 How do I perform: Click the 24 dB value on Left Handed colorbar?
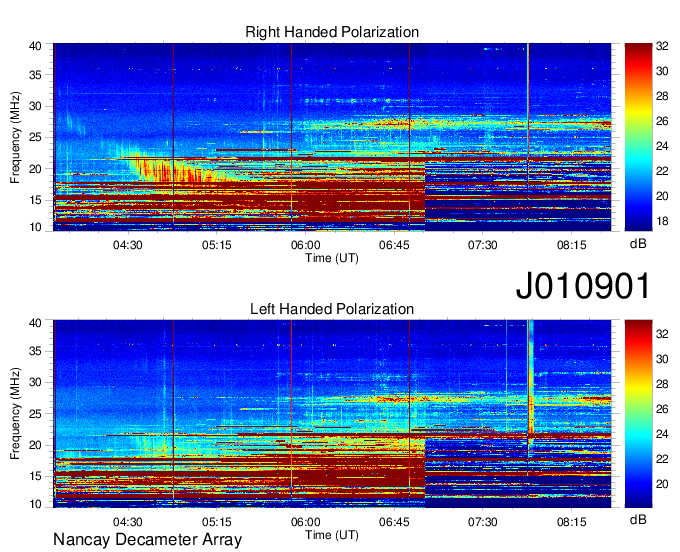[x=662, y=434]
